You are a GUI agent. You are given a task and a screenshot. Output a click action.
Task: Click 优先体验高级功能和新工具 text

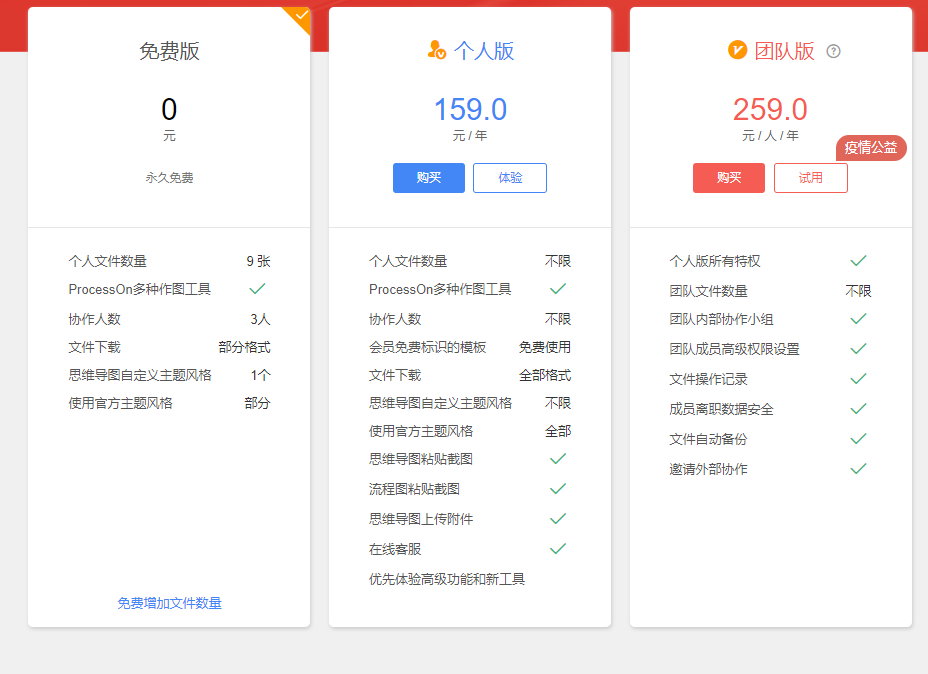point(447,579)
